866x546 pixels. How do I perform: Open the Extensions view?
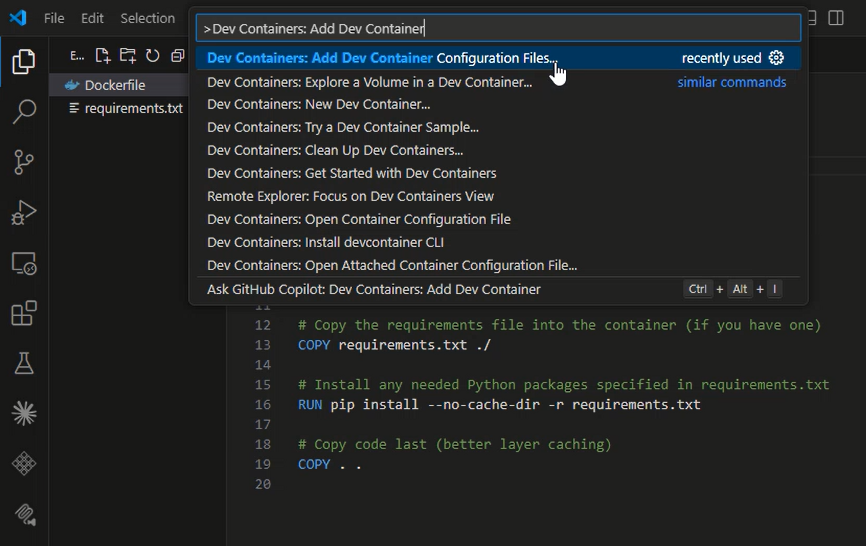[x=24, y=314]
